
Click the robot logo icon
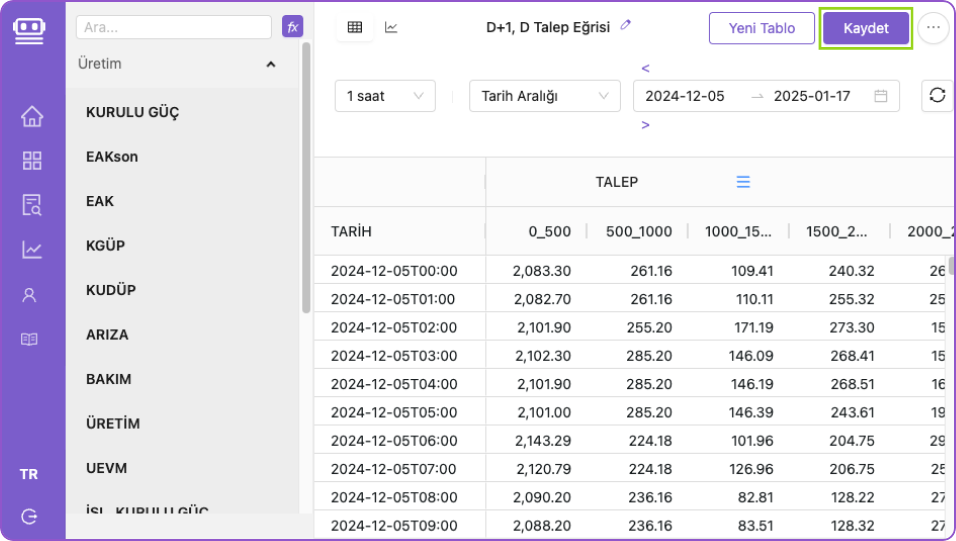pos(29,30)
